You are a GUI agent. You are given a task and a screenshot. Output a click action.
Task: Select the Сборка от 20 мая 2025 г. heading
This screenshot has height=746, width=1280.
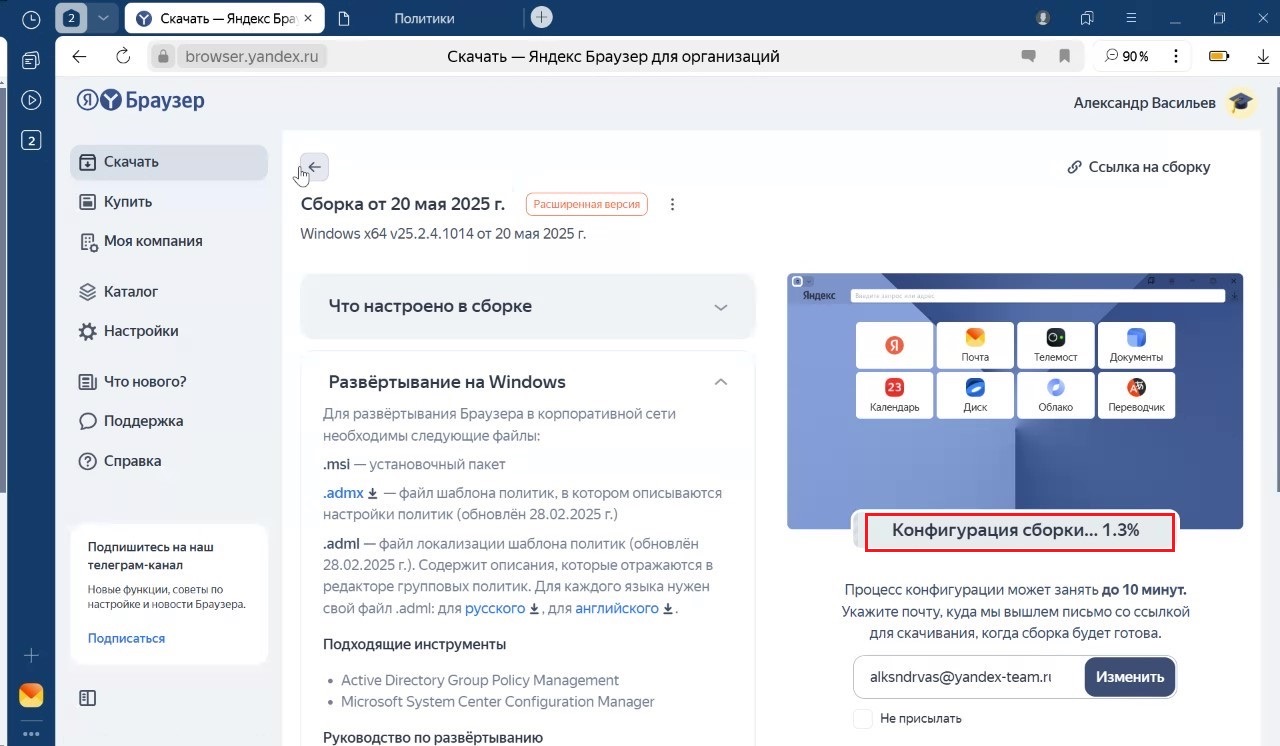point(403,204)
